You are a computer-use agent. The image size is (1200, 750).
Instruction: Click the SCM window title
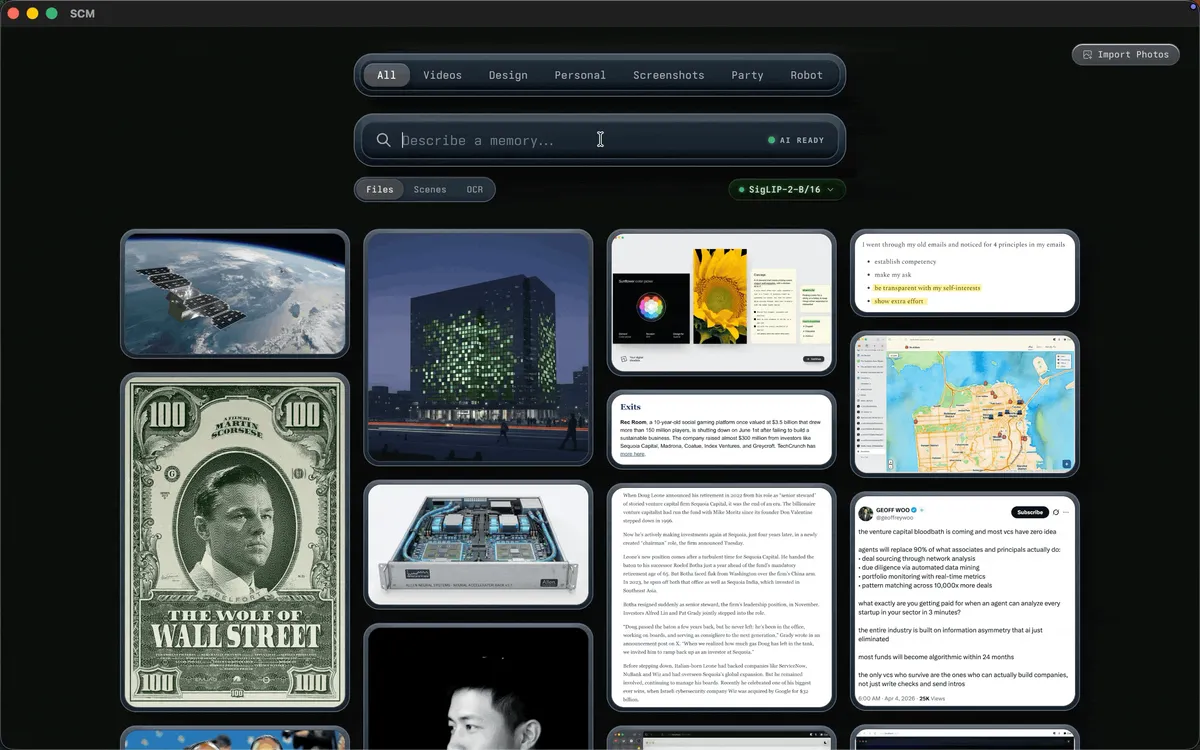point(82,14)
